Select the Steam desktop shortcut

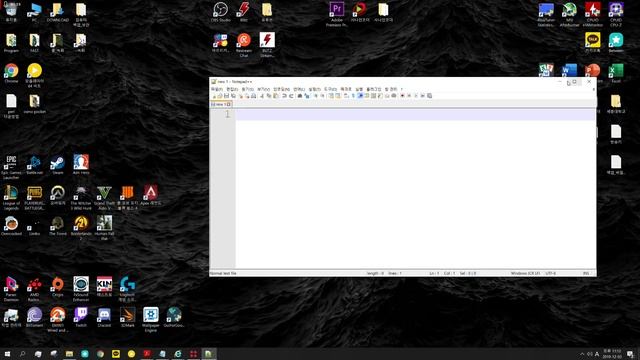(x=58, y=165)
